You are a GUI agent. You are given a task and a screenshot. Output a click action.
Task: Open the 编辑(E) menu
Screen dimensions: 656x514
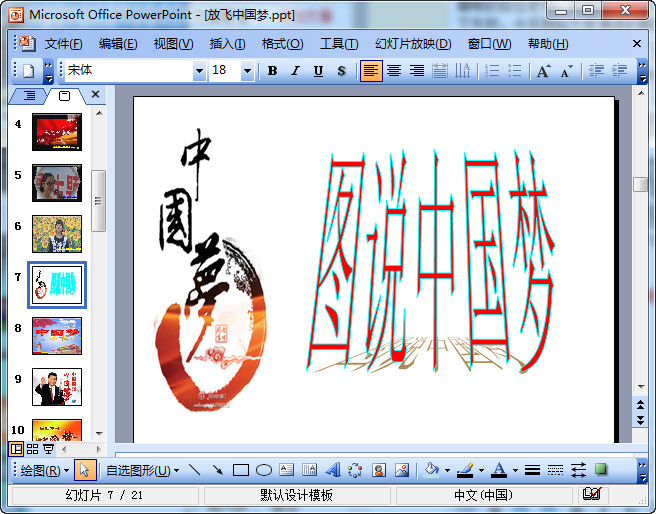[118, 43]
